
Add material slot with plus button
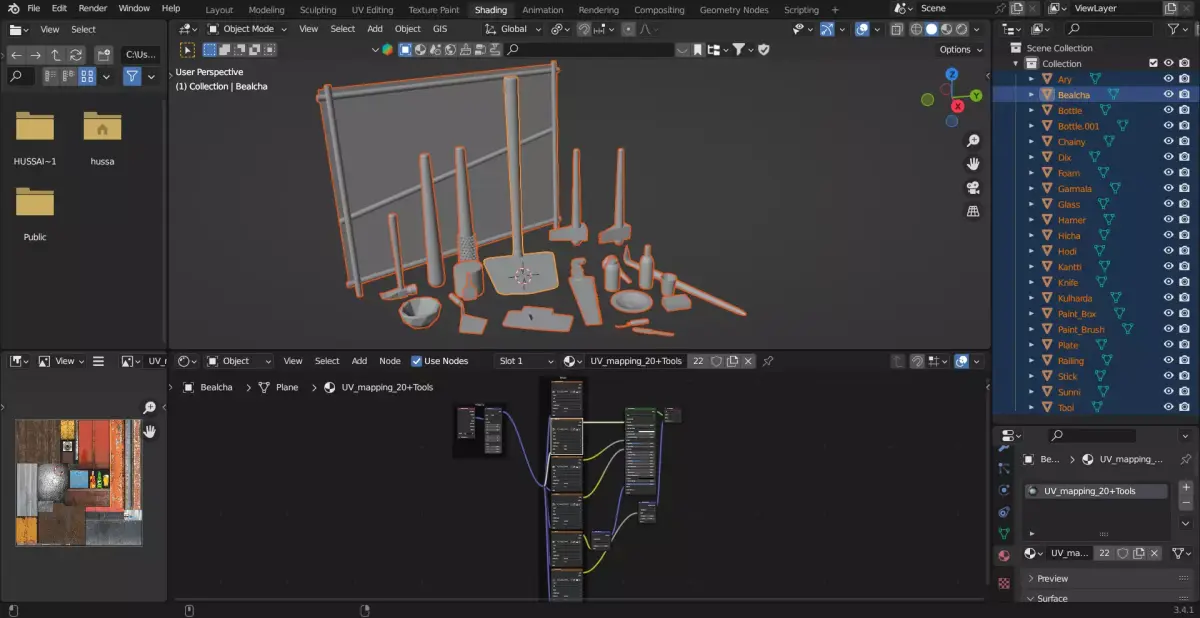[1186, 487]
